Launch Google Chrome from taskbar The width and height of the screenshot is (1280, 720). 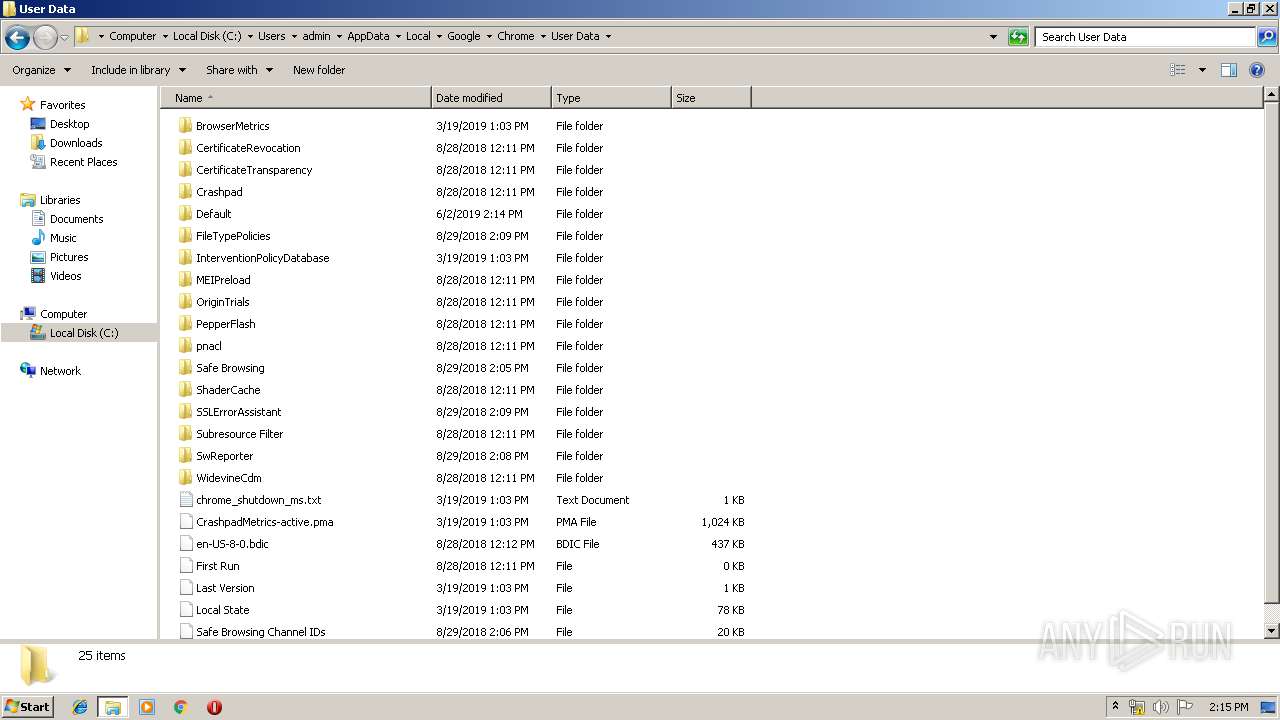tap(181, 707)
